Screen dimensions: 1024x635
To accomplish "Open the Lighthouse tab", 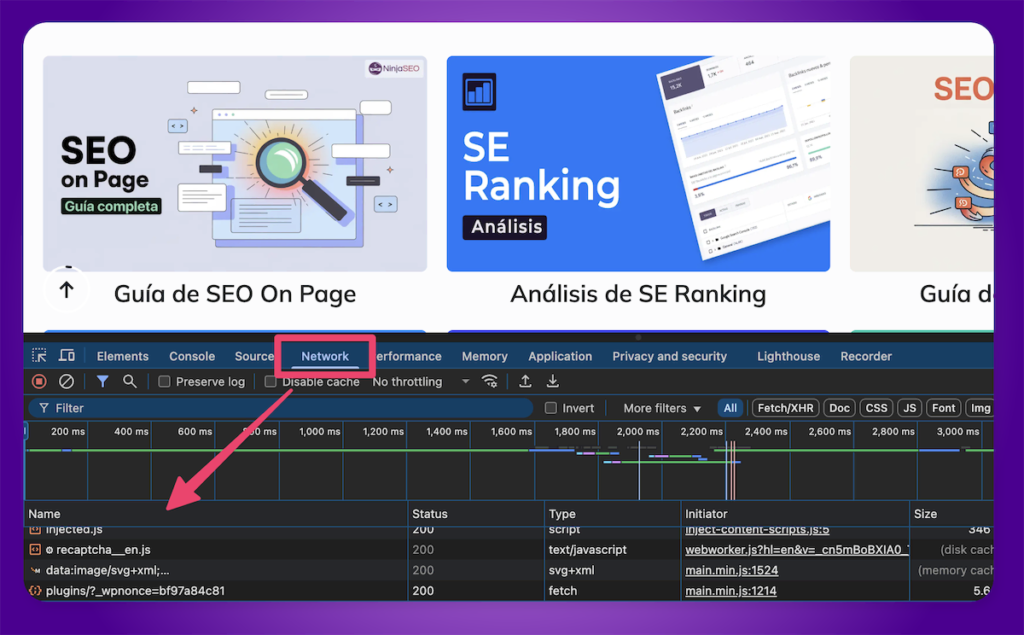I will (x=788, y=356).
